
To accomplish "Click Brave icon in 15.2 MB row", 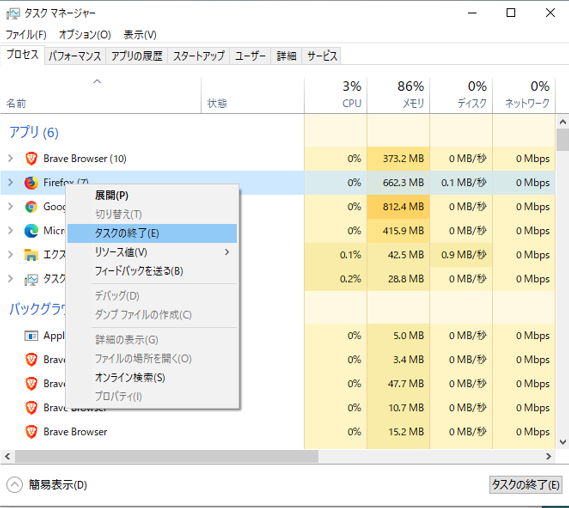I will pyautogui.click(x=31, y=432).
